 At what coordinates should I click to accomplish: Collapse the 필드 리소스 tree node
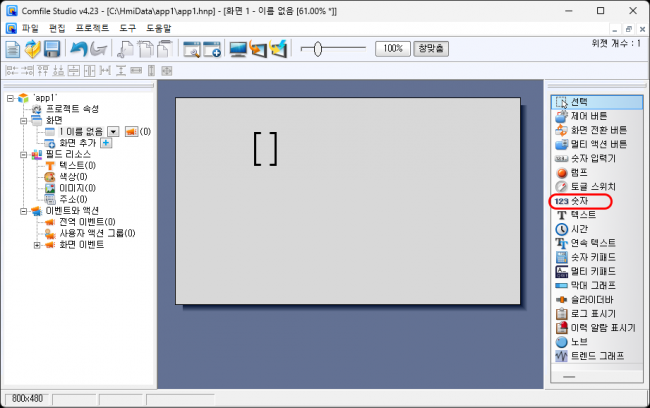point(23,155)
